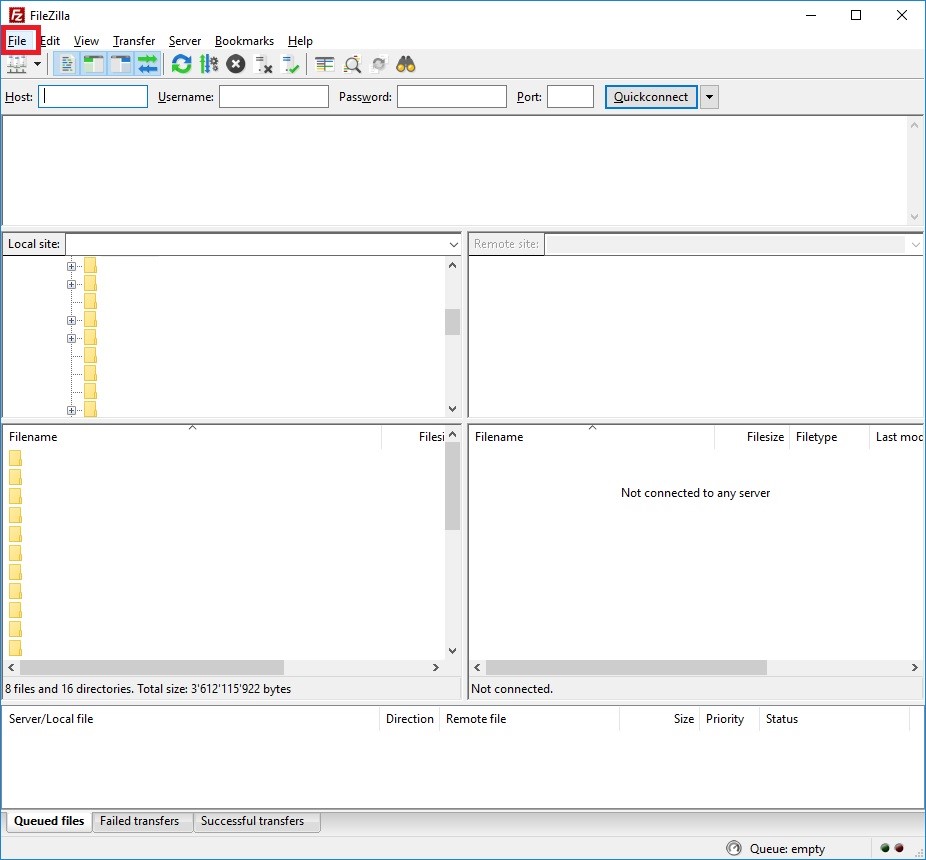Open the directory listing filters dialog
The width and height of the screenshot is (926, 860).
[x=324, y=64]
